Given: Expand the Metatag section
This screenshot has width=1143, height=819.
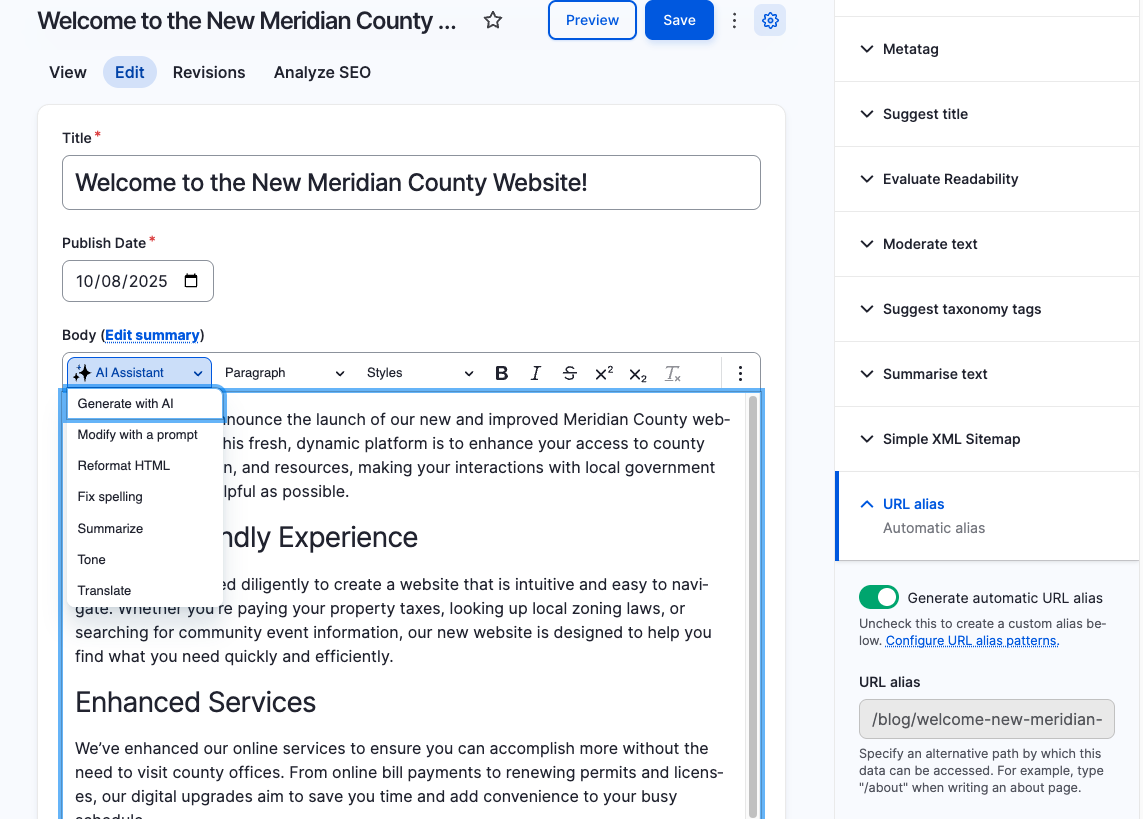Looking at the screenshot, I should 910,49.
